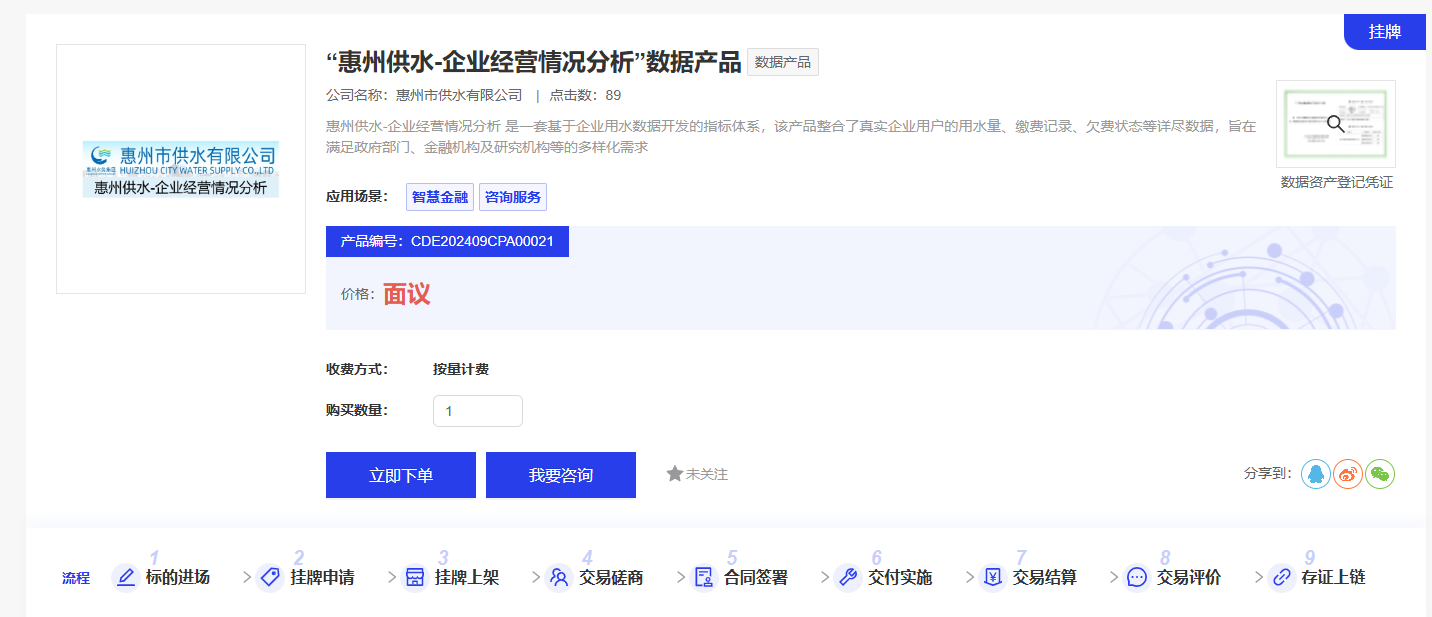
Task: Click the purchase quantity input showing 1
Action: coord(477,411)
